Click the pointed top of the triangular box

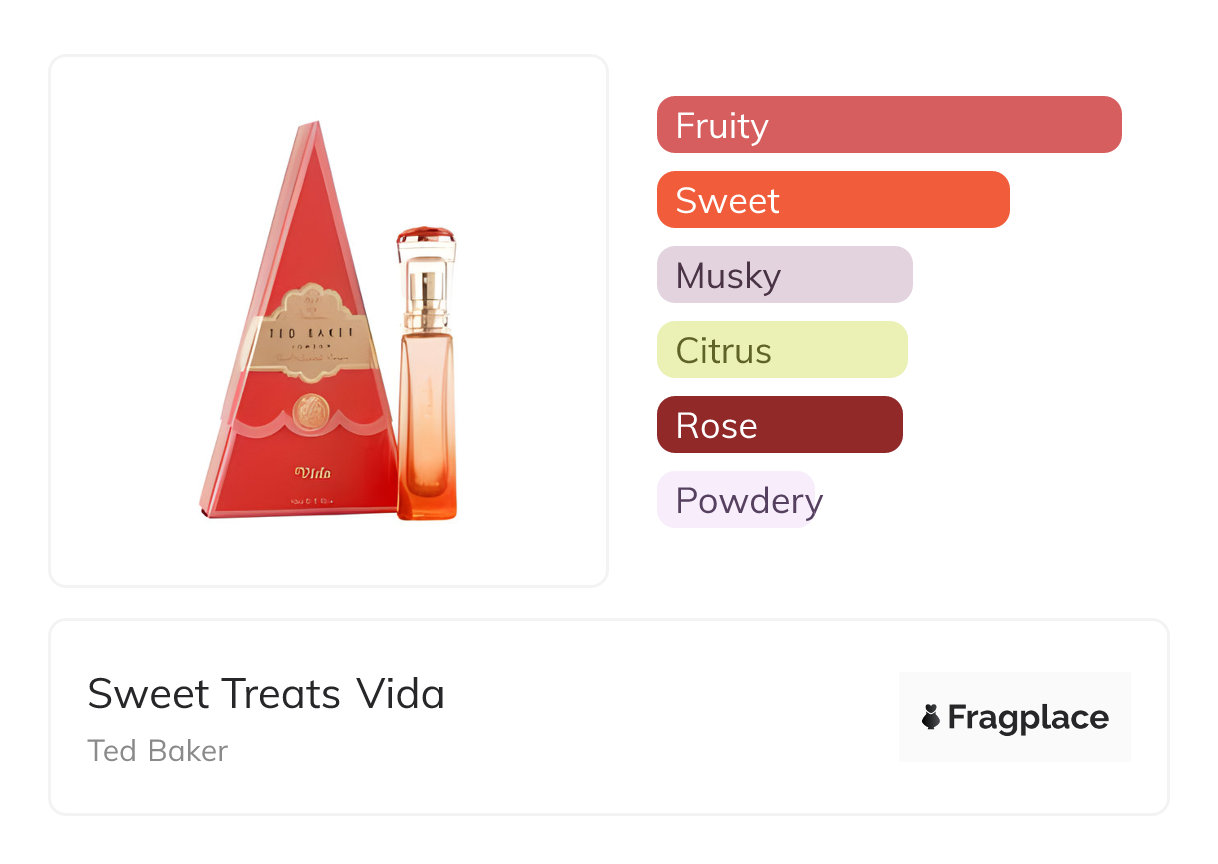click(314, 130)
